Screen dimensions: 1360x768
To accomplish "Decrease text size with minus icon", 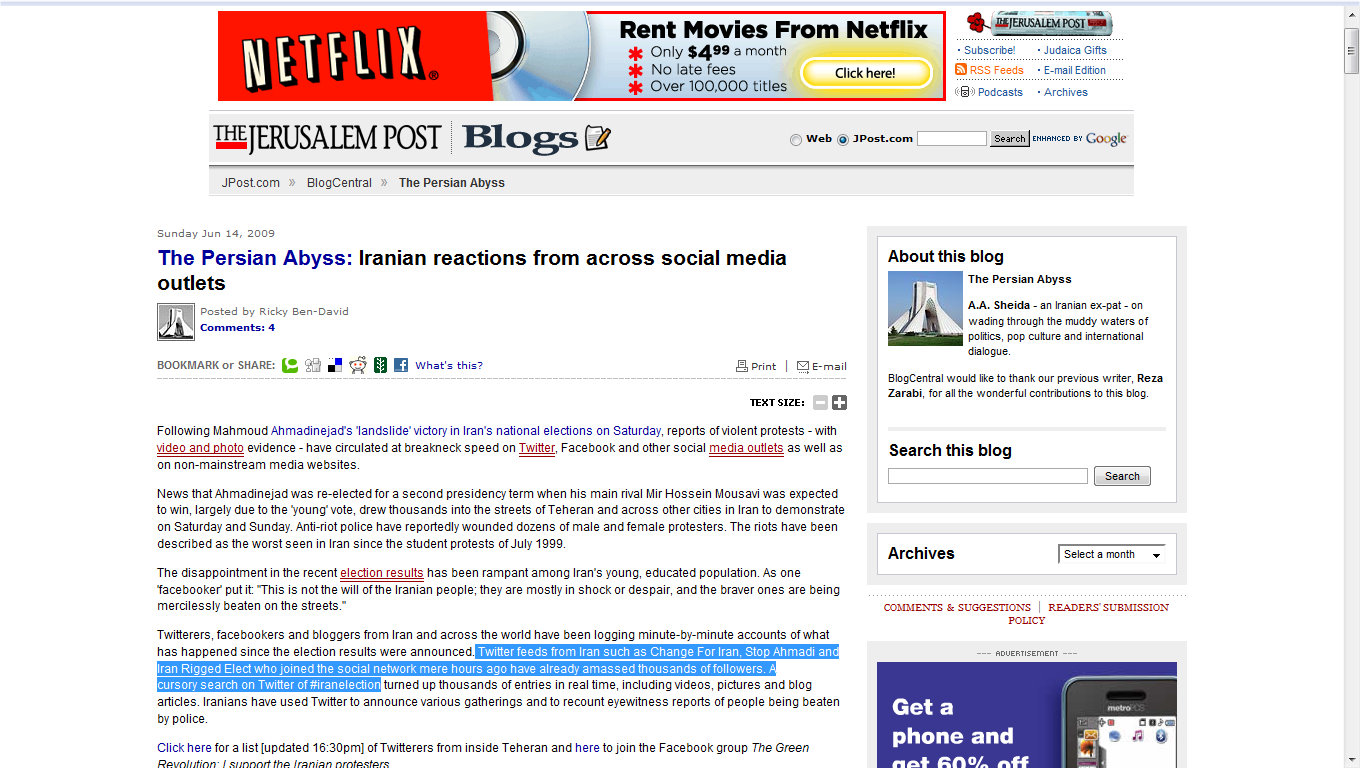I will click(x=820, y=402).
